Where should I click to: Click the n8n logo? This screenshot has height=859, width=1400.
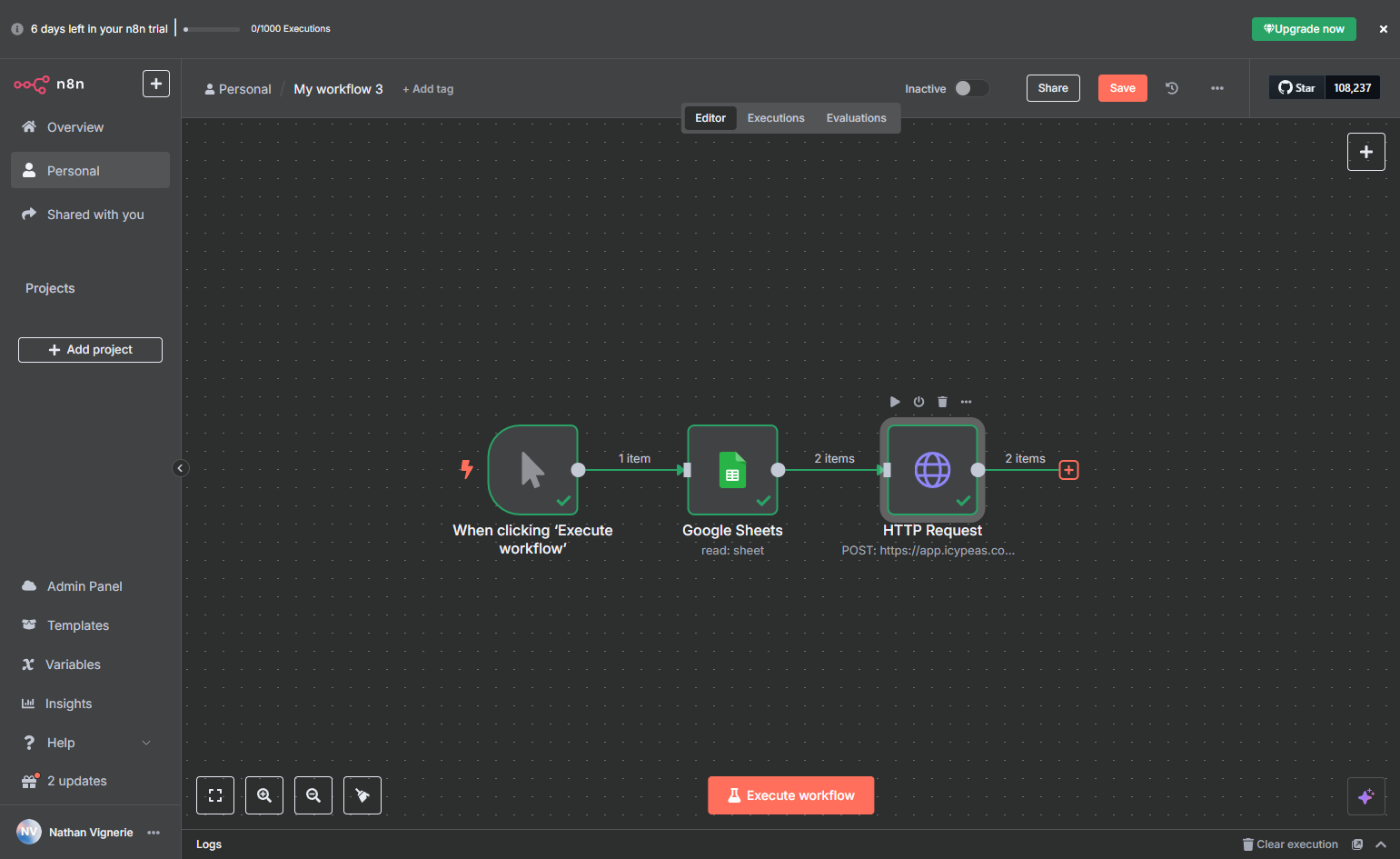click(x=49, y=85)
